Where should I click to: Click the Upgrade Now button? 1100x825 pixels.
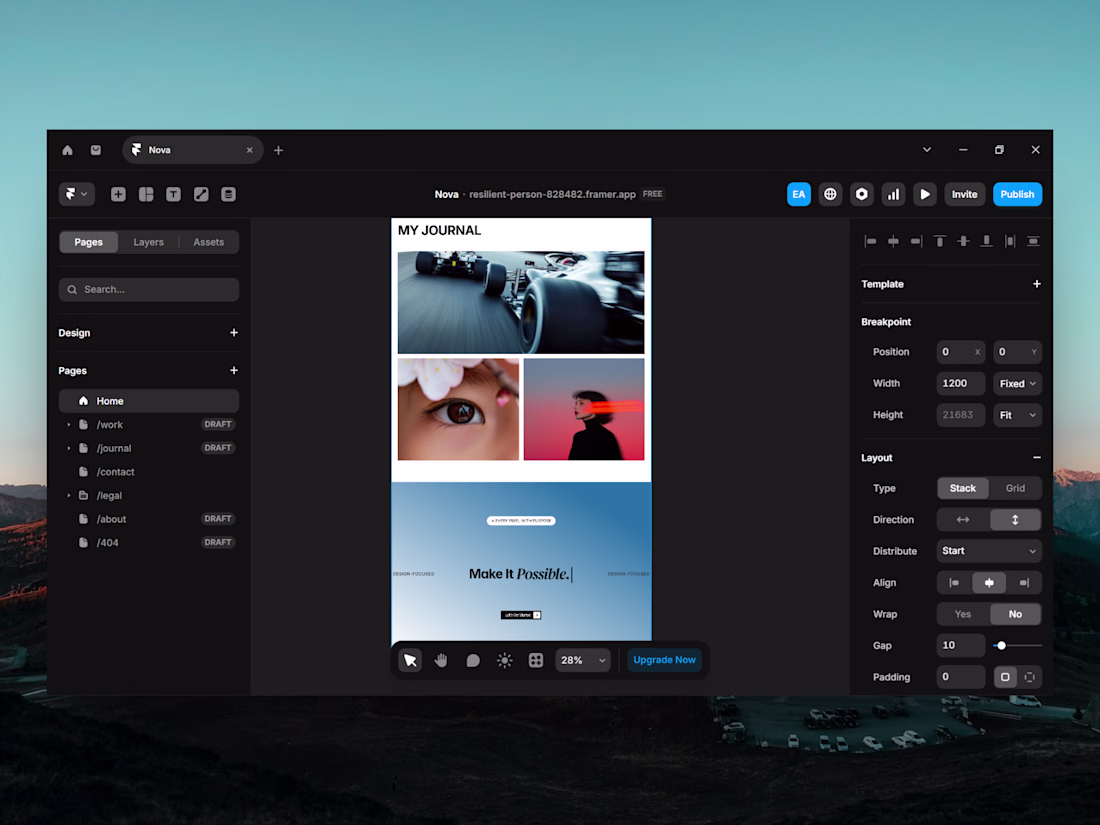pyautogui.click(x=664, y=660)
